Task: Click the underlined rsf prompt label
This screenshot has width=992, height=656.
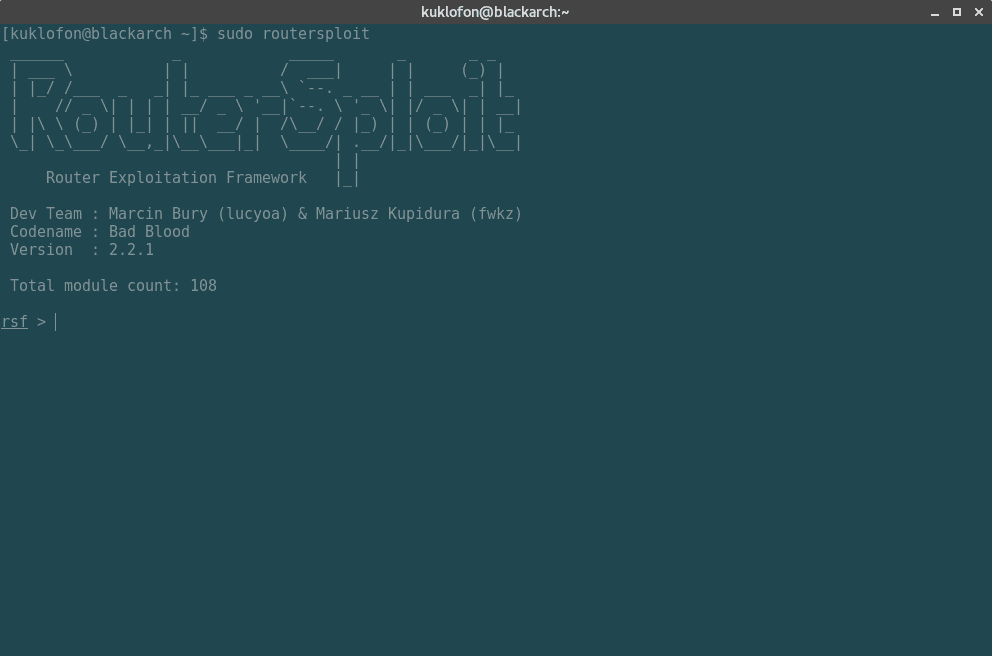Action: (x=14, y=322)
